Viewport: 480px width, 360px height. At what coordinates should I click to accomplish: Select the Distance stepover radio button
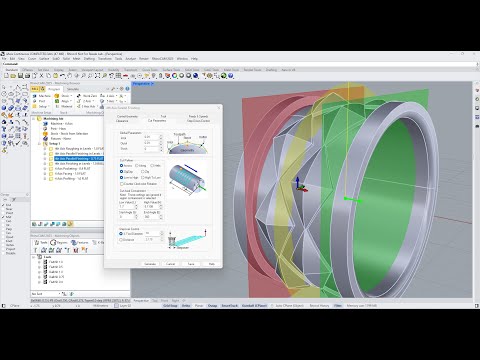121,240
